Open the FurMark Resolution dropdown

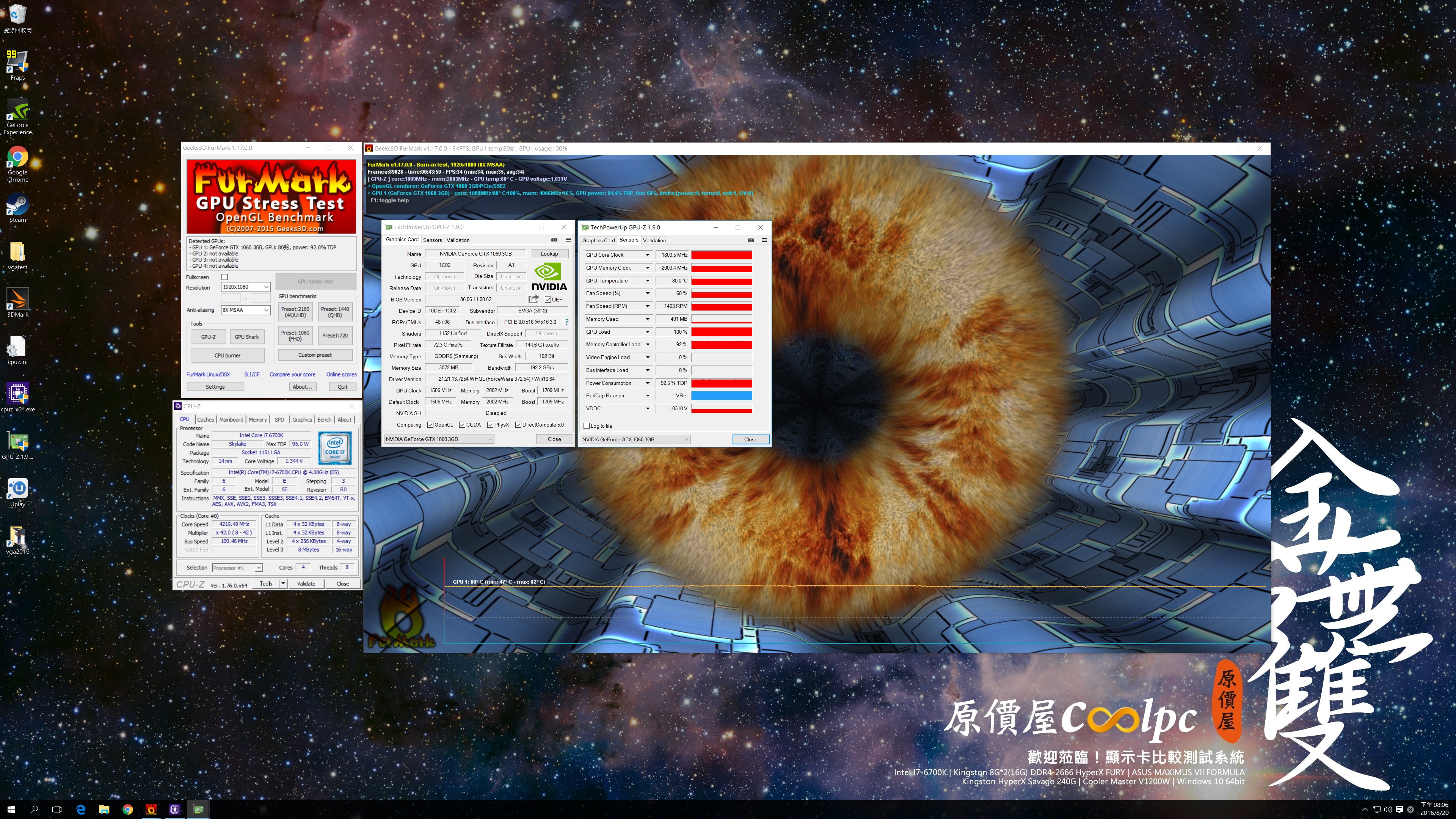(245, 287)
